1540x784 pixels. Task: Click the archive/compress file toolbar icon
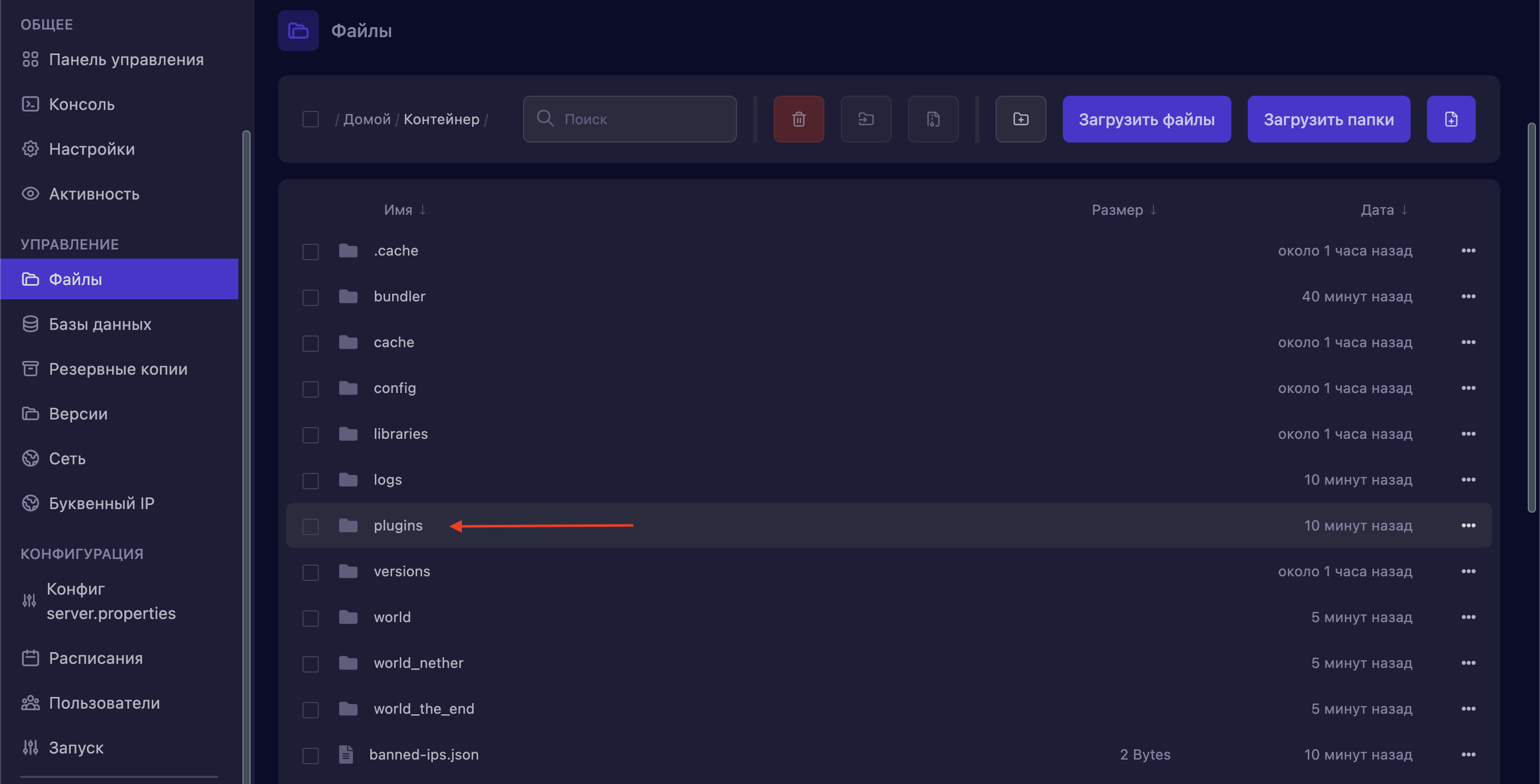pyautogui.click(x=932, y=119)
